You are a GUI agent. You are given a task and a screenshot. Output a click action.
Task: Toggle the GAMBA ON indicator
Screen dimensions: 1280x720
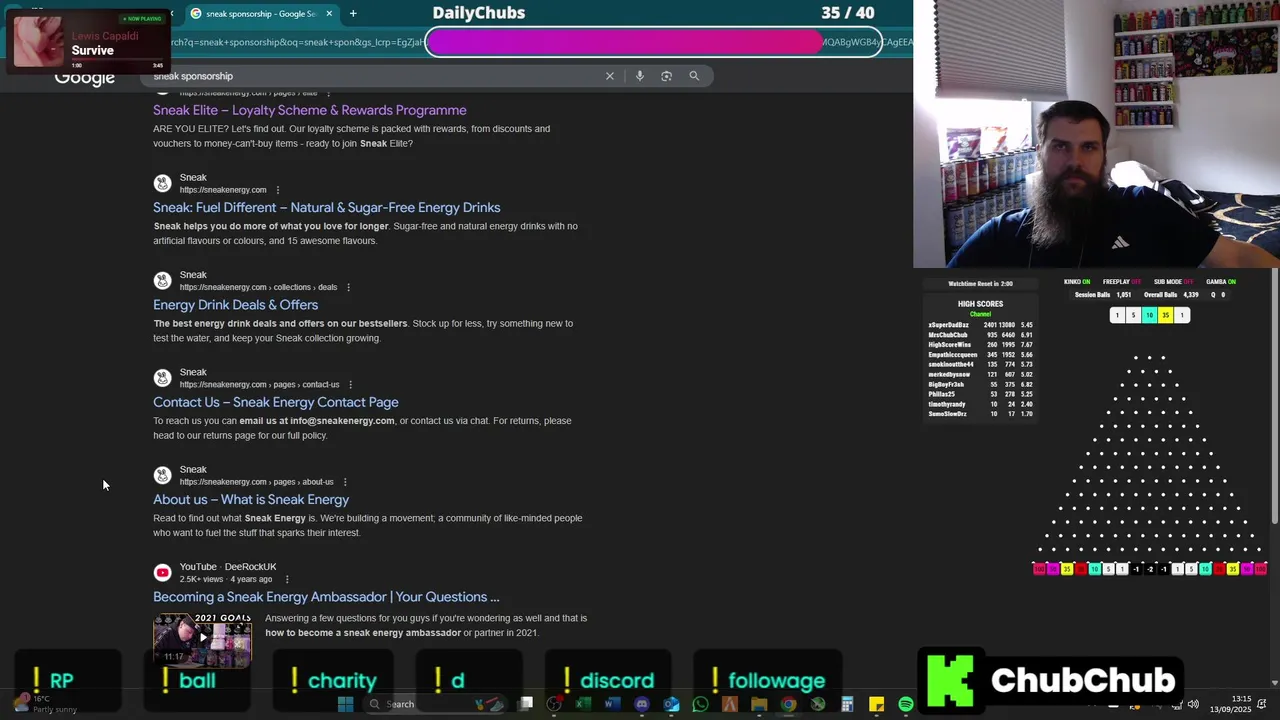[x=1221, y=282]
